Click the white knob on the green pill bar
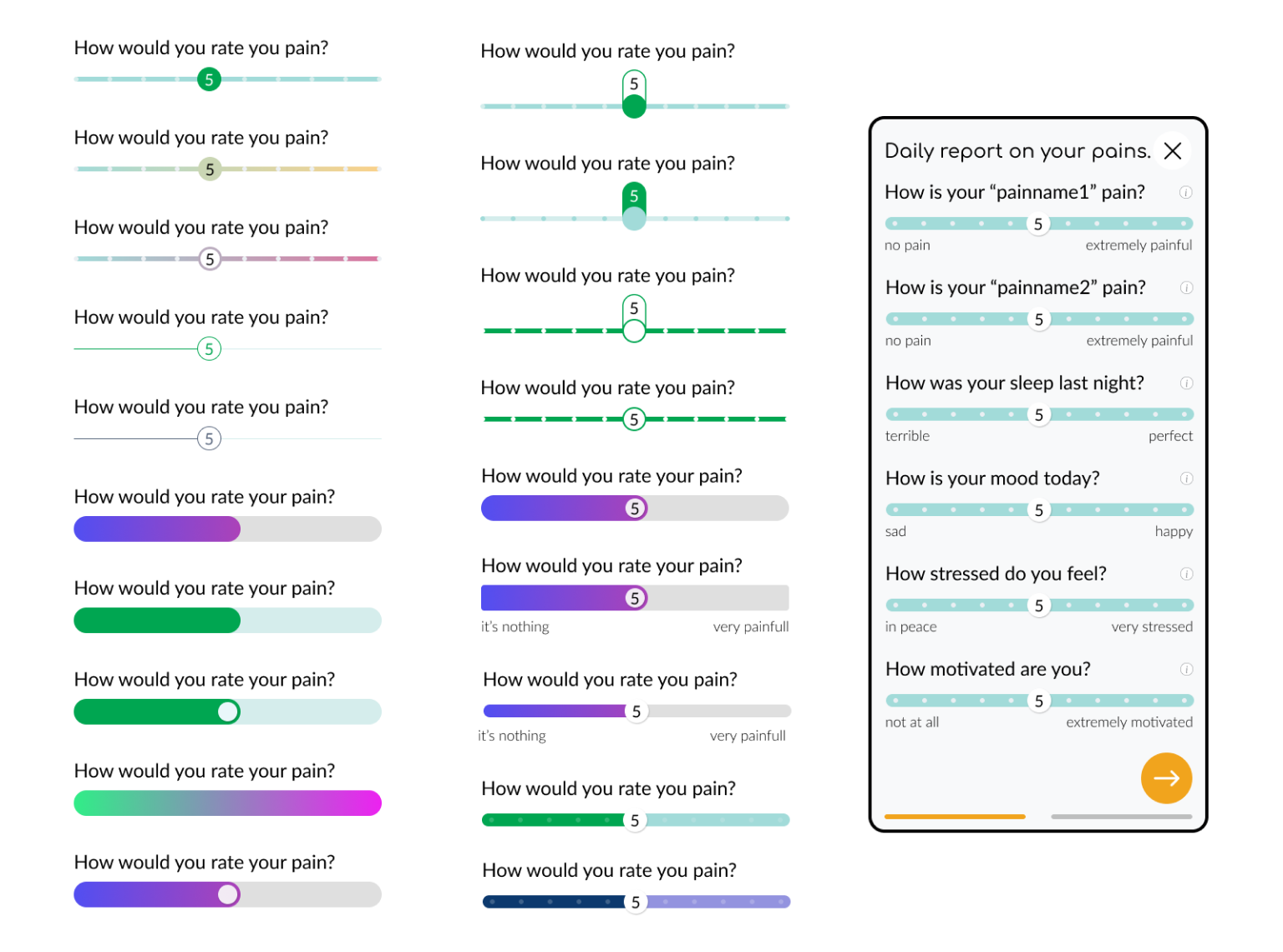This screenshot has height=952, width=1283. point(227,711)
